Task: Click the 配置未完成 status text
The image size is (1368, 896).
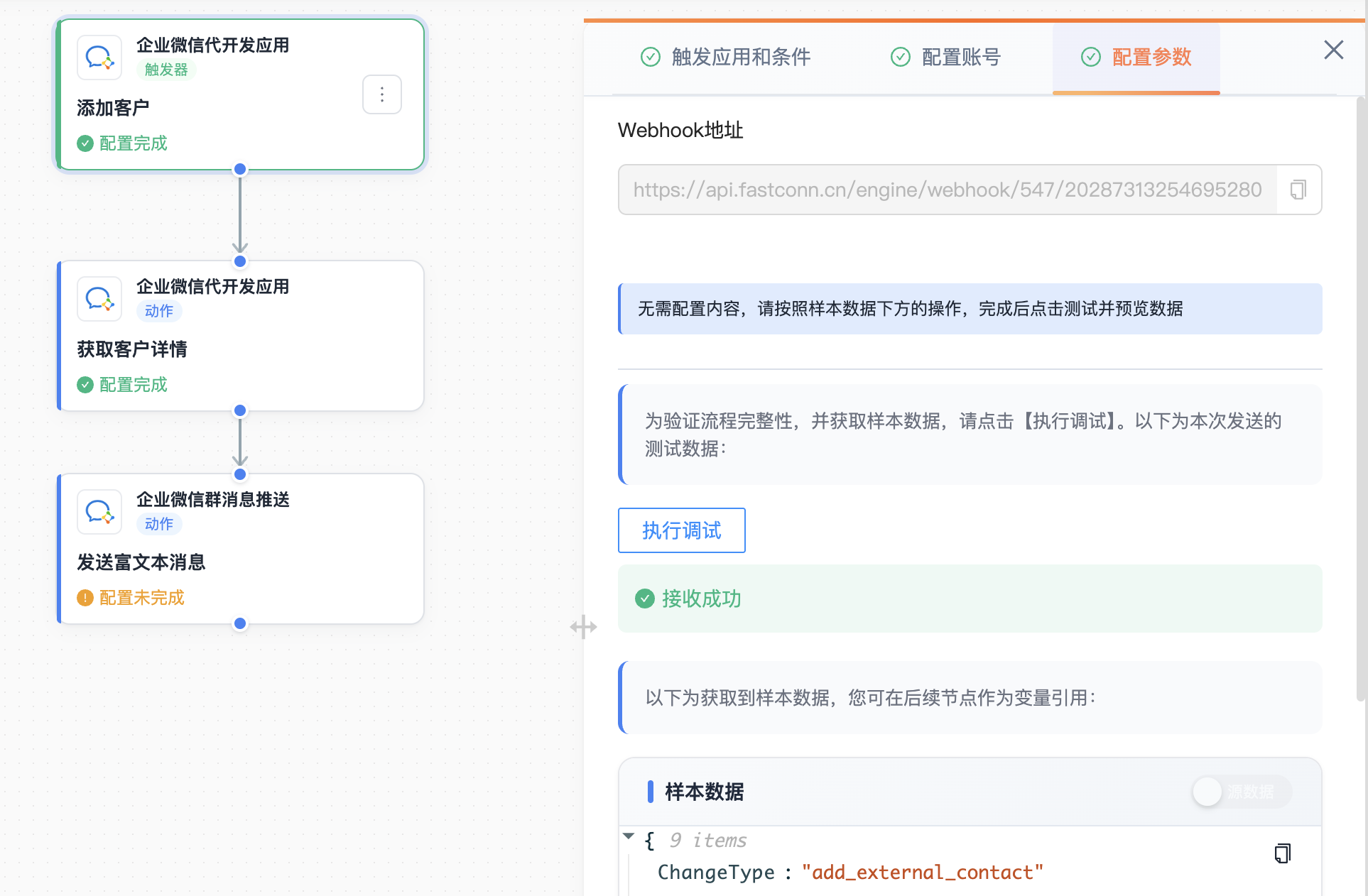Action: click(141, 598)
